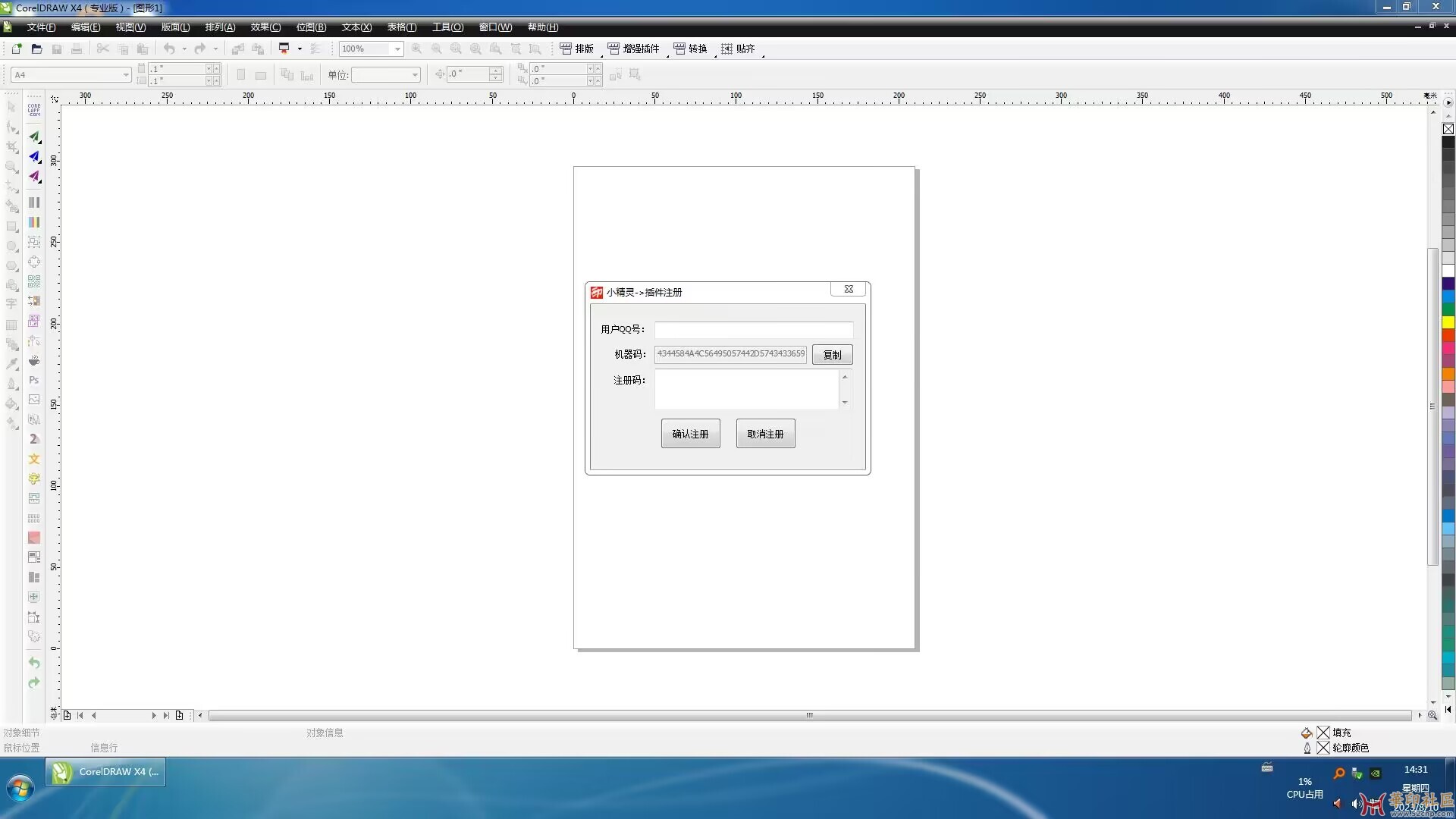Screen dimensions: 1456x819
Task: Click the Zoom in magnifier icon
Action: coord(416,49)
